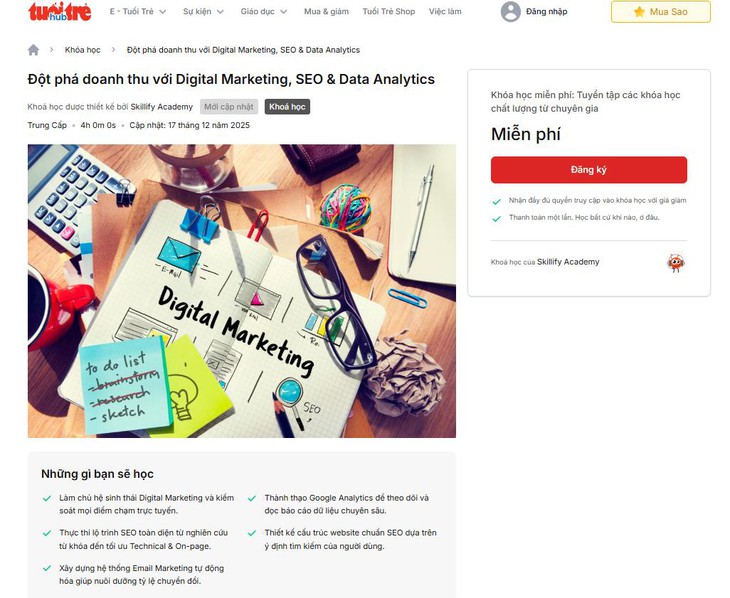This screenshot has height=598, width=730.
Task: Click the Skillify Academy mascot avatar
Action: (676, 263)
